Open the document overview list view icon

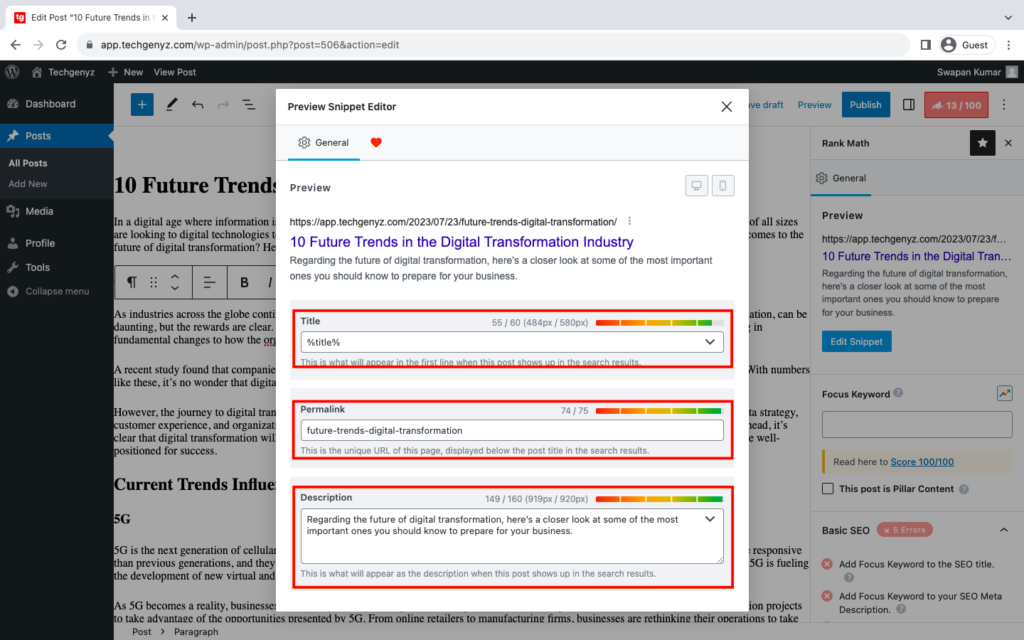tap(249, 104)
